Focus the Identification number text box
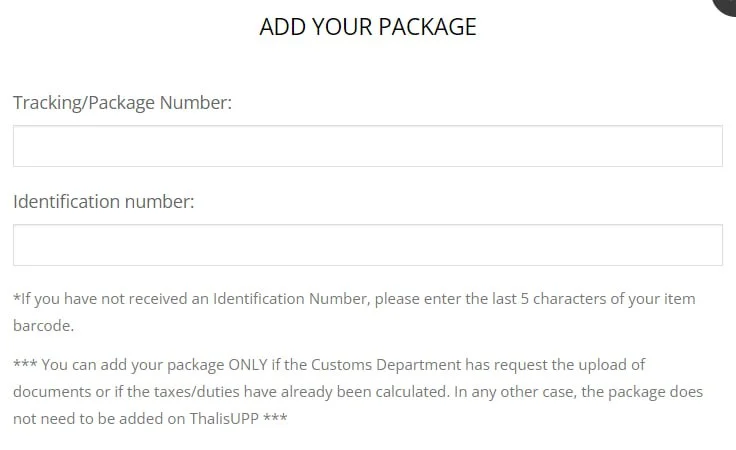The width and height of the screenshot is (736, 450). point(367,245)
